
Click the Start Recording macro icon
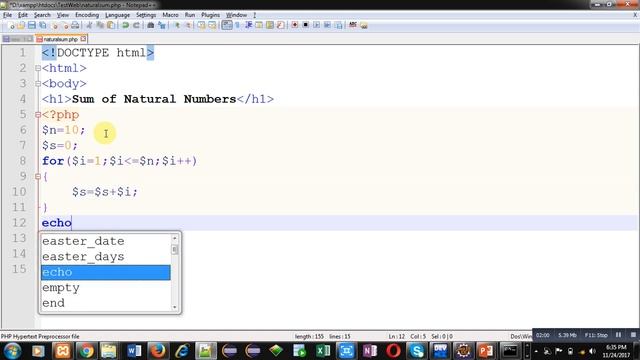[x=295, y=25]
